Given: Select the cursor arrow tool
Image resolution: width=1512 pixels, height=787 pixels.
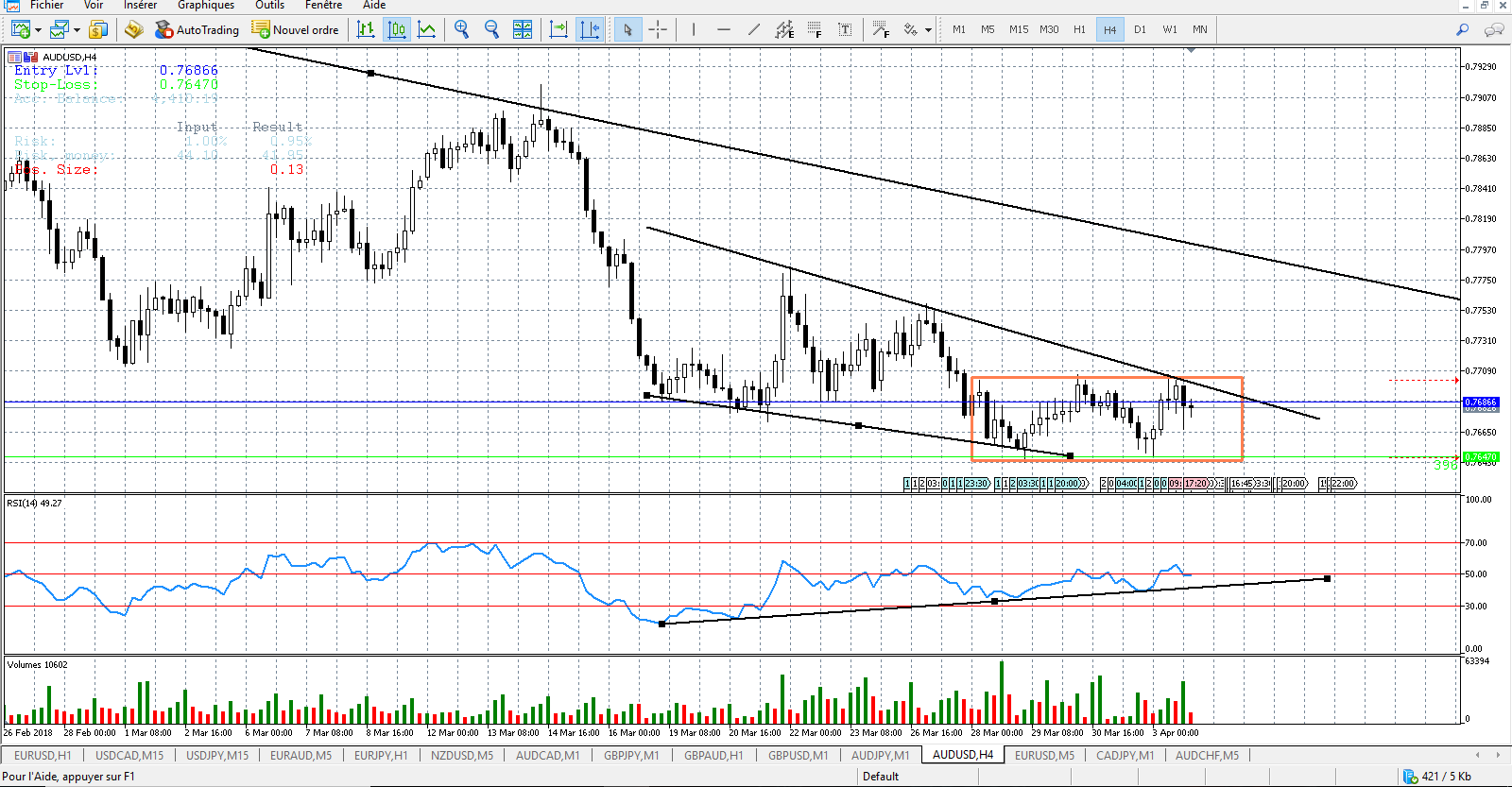Looking at the screenshot, I should click(627, 29).
